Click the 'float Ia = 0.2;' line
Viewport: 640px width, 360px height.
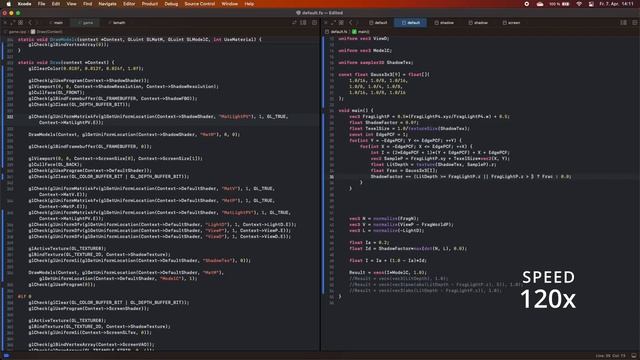point(369,242)
